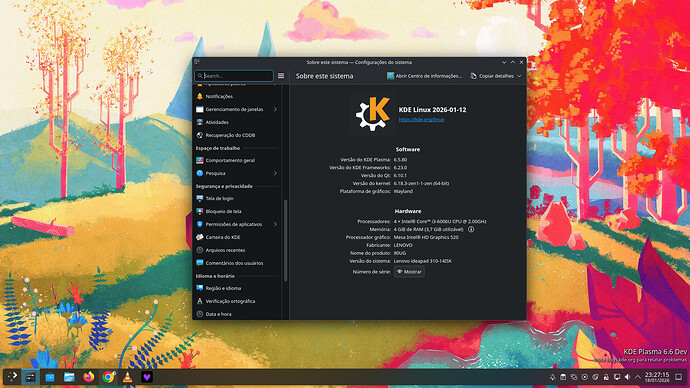This screenshot has width=690, height=388.
Task: Open Atividades settings
Action: pyautogui.click(x=237, y=122)
